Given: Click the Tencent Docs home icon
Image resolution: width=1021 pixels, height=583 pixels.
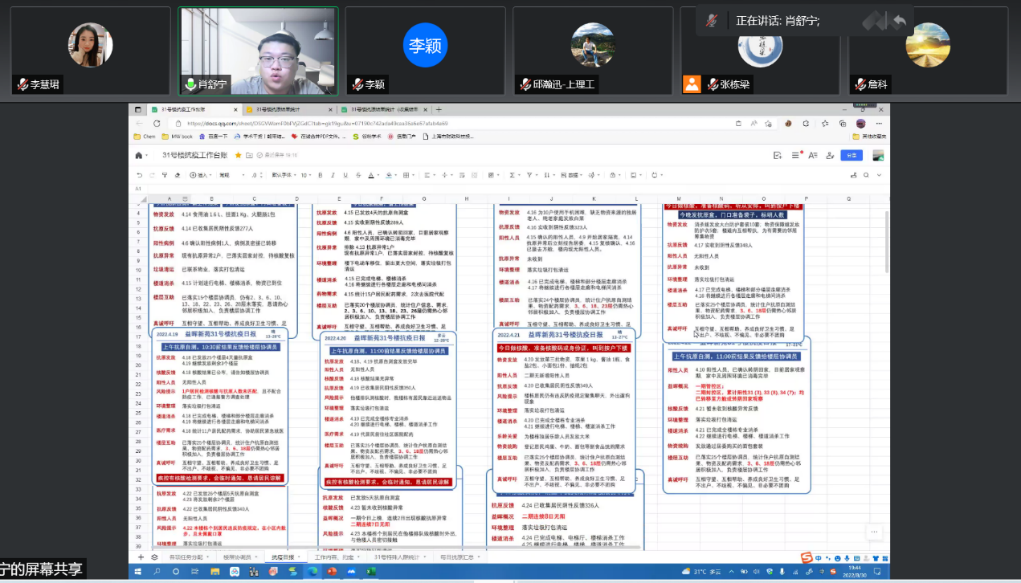Looking at the screenshot, I should click(x=138, y=155).
